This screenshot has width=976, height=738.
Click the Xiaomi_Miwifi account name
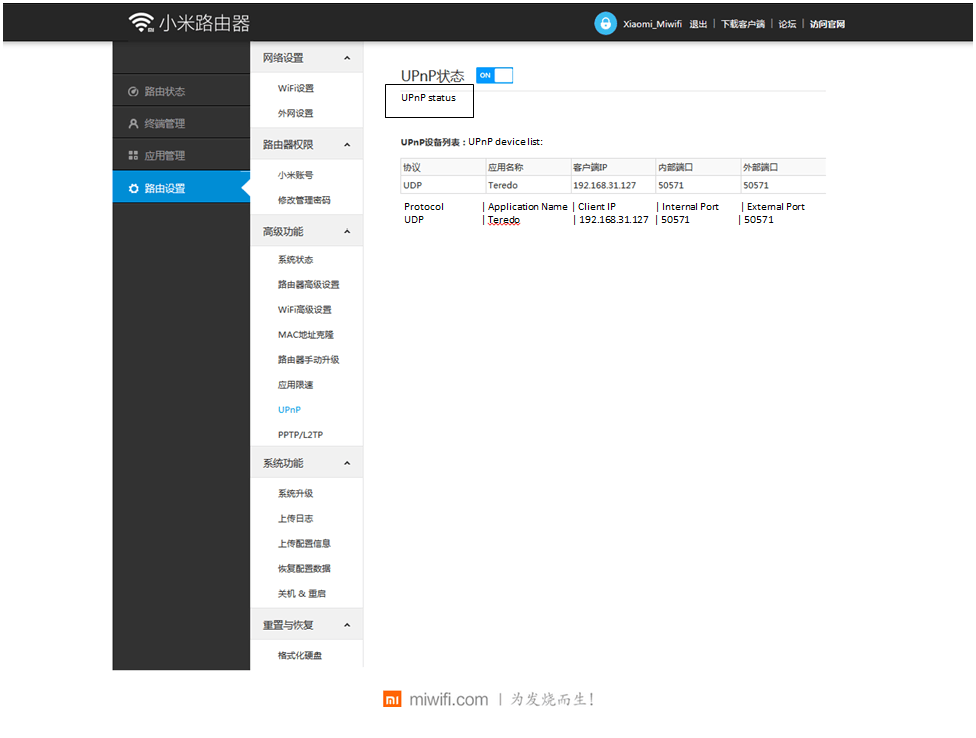[x=652, y=24]
